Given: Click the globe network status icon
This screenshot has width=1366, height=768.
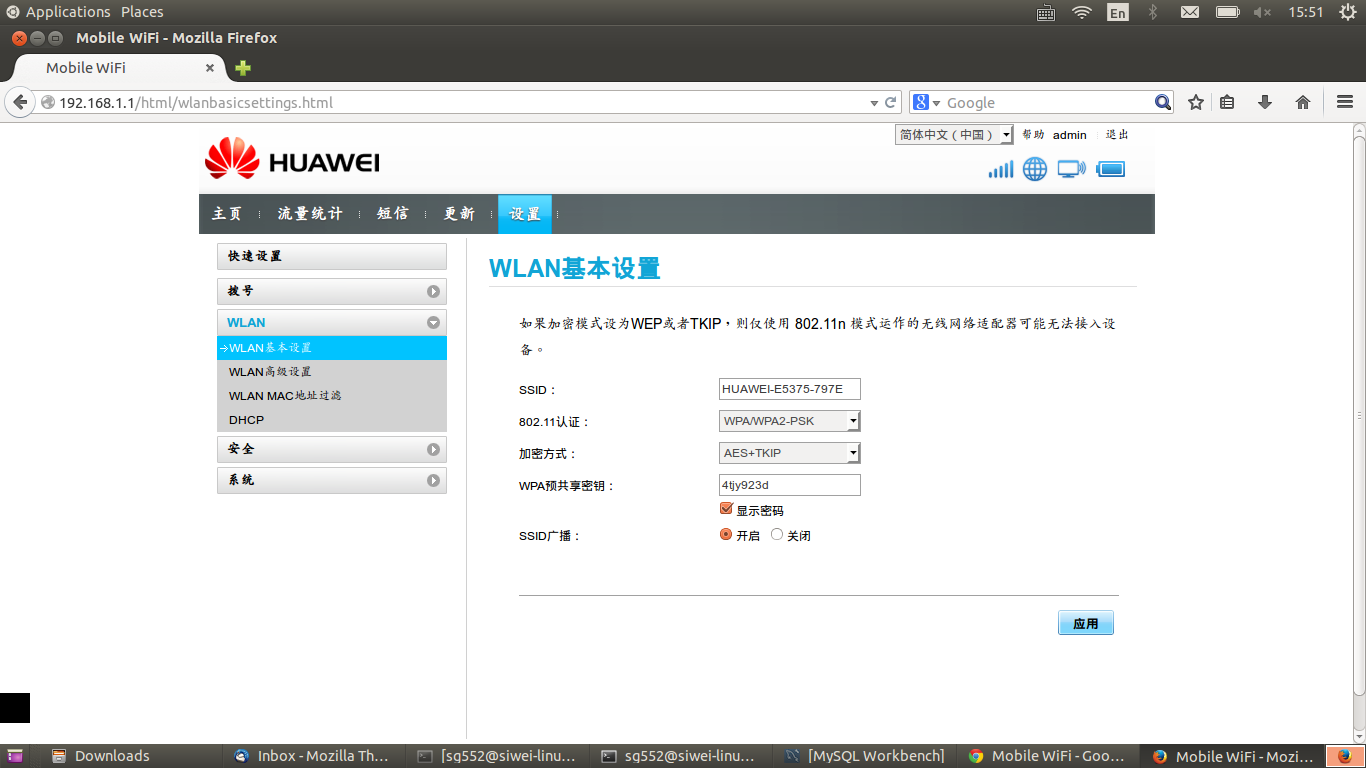Looking at the screenshot, I should [1035, 169].
